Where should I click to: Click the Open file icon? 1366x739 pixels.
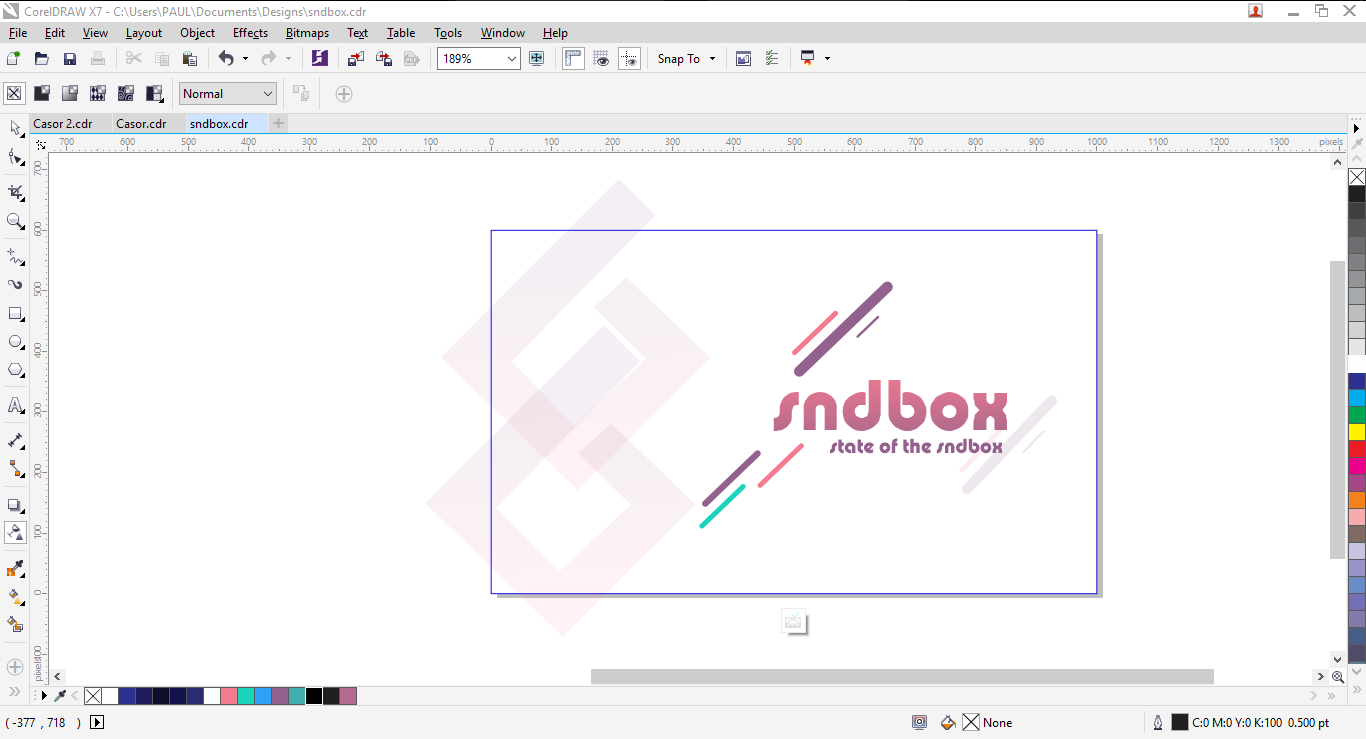(x=41, y=59)
